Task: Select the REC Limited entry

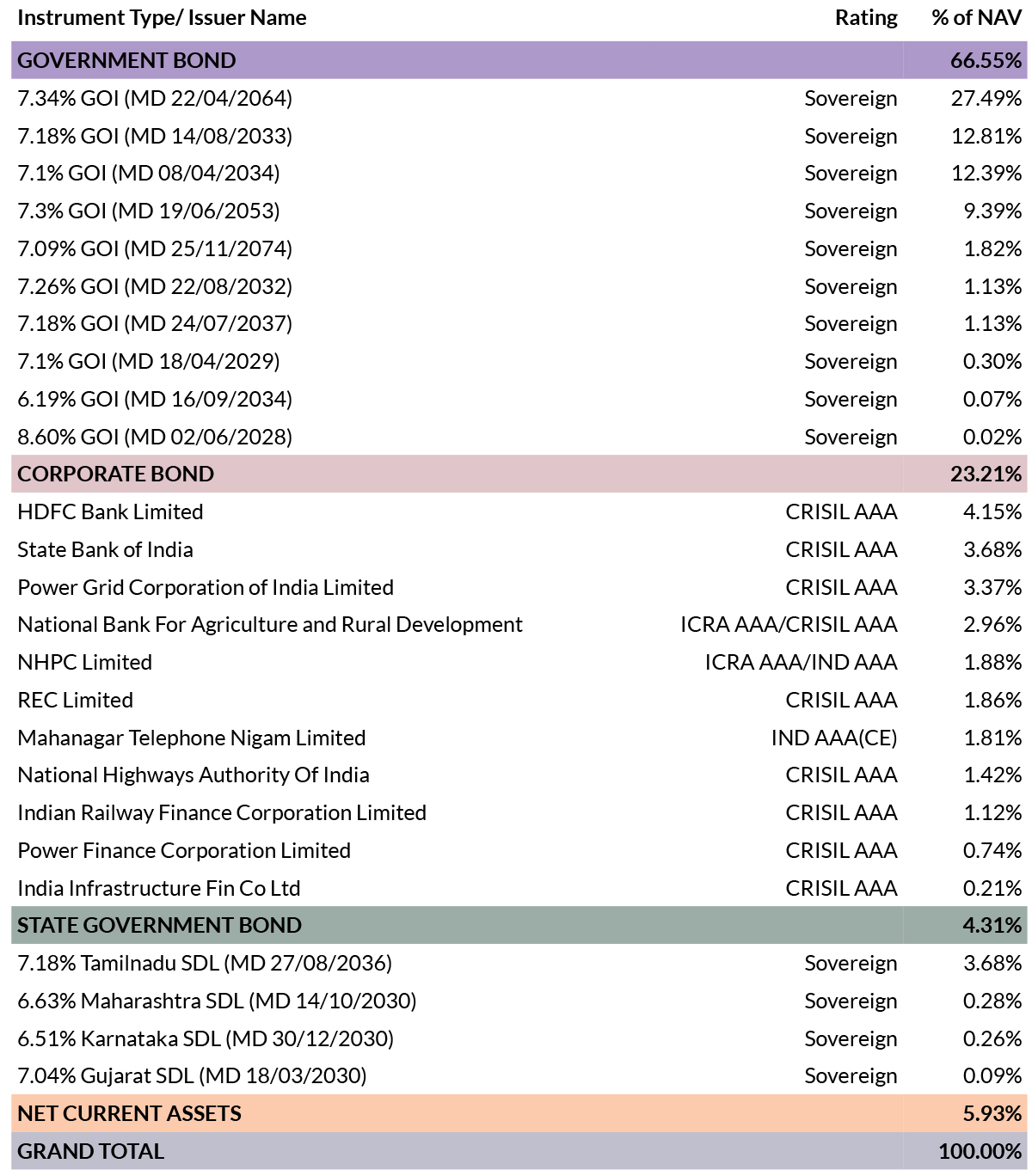Action: click(75, 700)
